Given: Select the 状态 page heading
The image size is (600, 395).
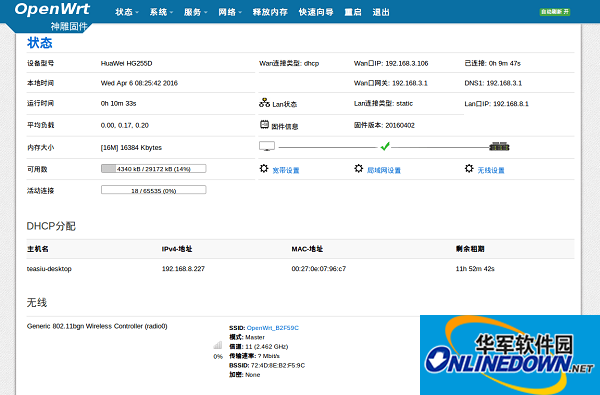Looking at the screenshot, I should point(40,43).
